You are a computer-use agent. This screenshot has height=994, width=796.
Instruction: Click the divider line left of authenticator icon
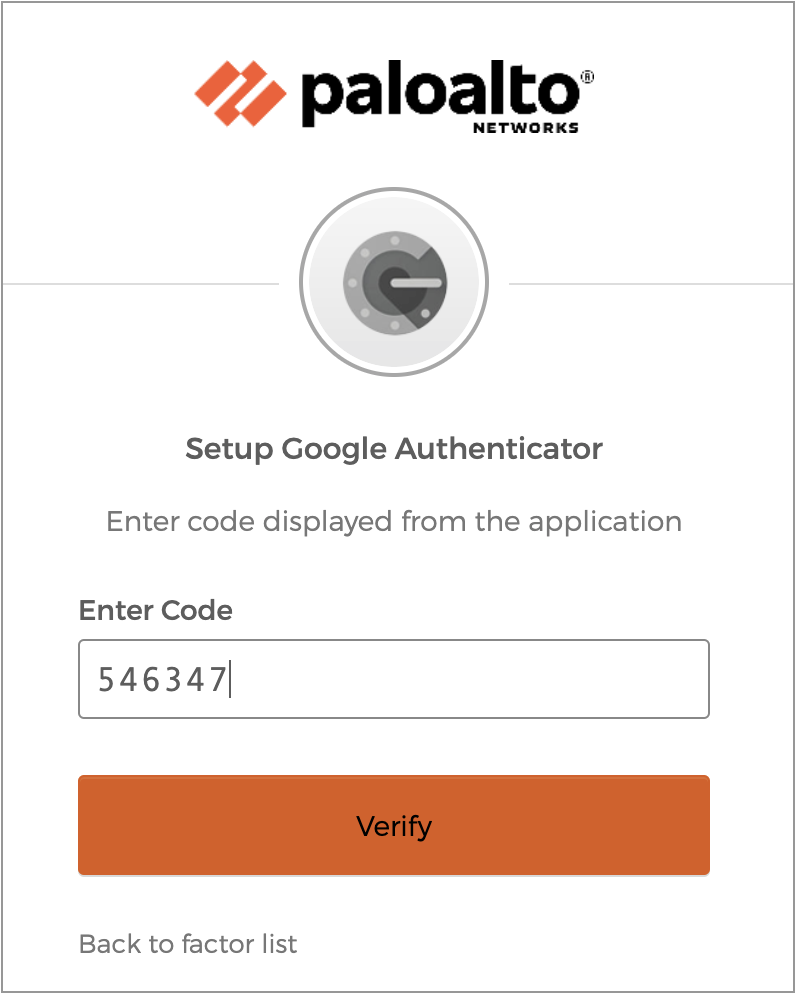tap(140, 283)
